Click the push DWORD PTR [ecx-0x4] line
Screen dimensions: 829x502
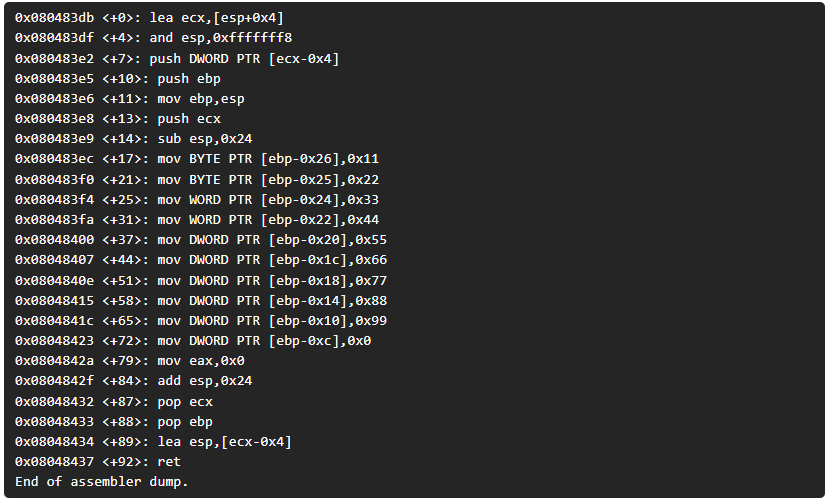click(x=177, y=59)
